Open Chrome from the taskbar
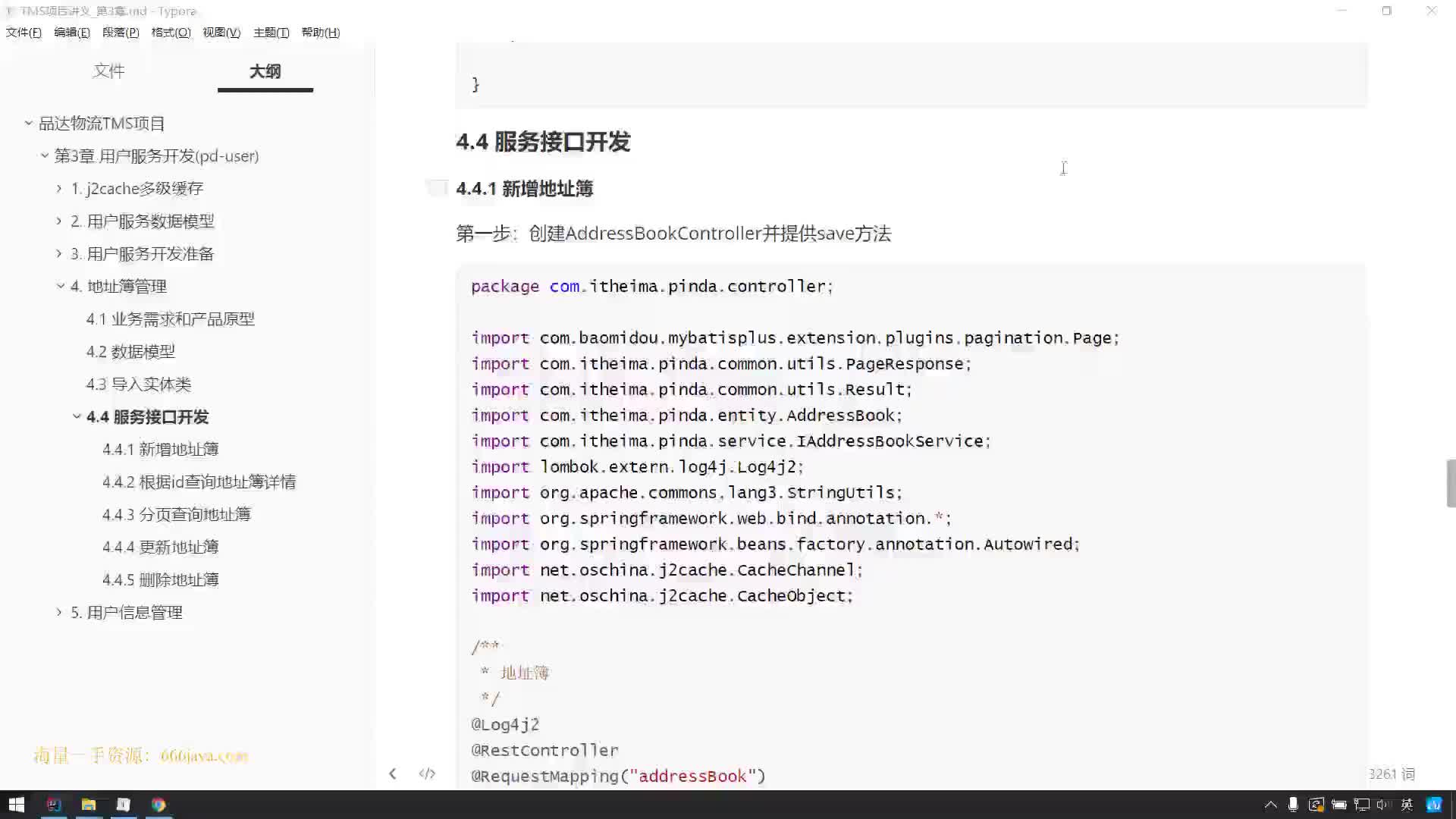 point(158,805)
